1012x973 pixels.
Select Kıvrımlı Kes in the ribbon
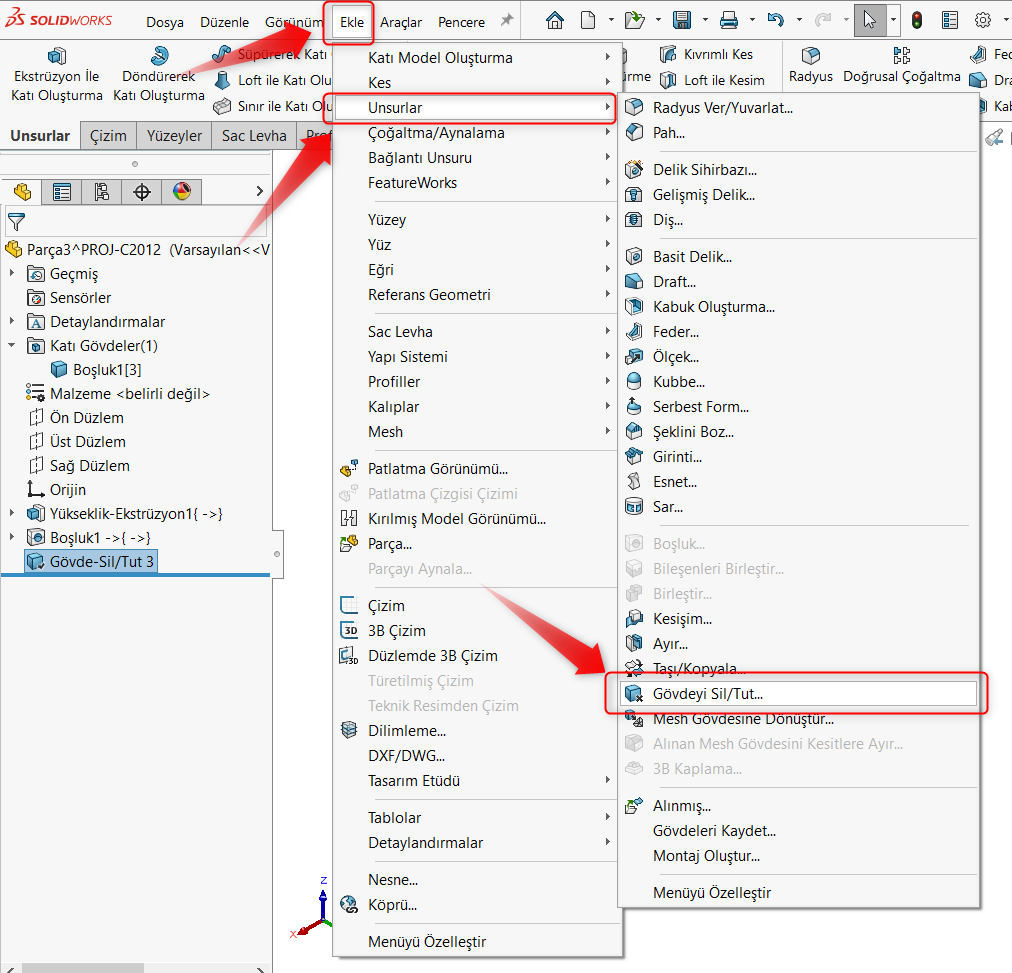pos(707,54)
